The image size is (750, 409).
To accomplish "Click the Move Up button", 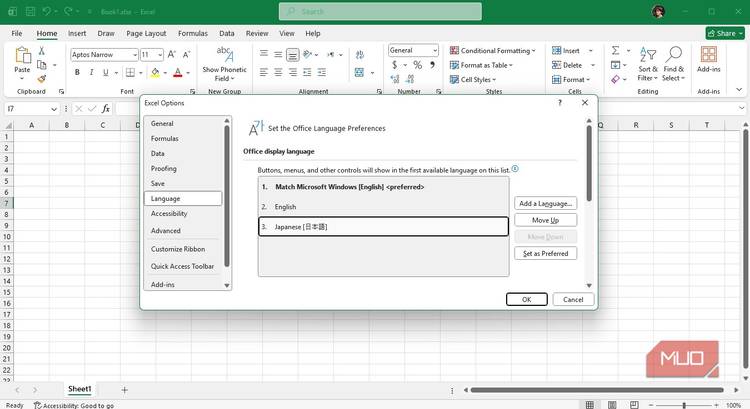I will [545, 220].
